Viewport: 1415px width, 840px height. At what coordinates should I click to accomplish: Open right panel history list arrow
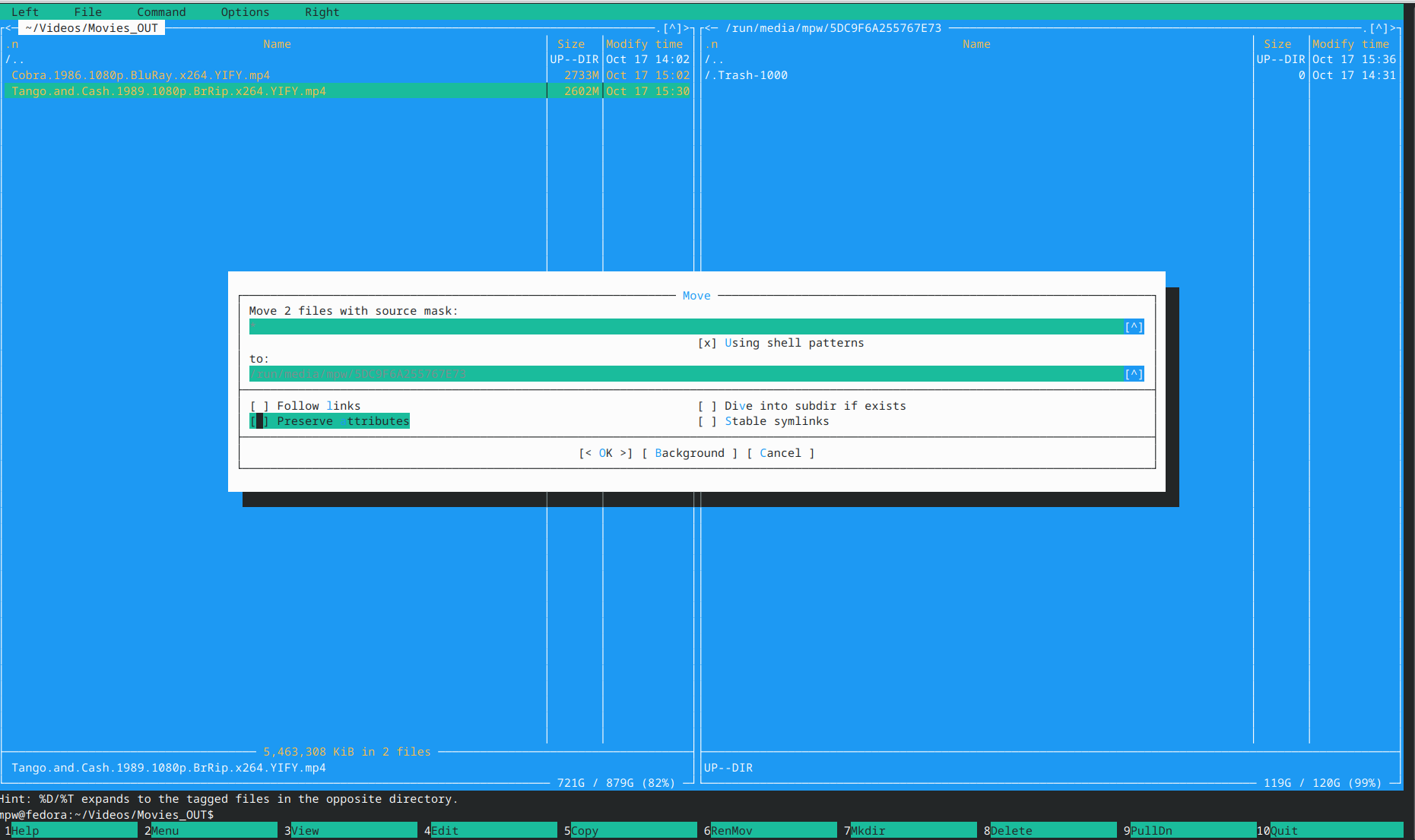point(1379,28)
